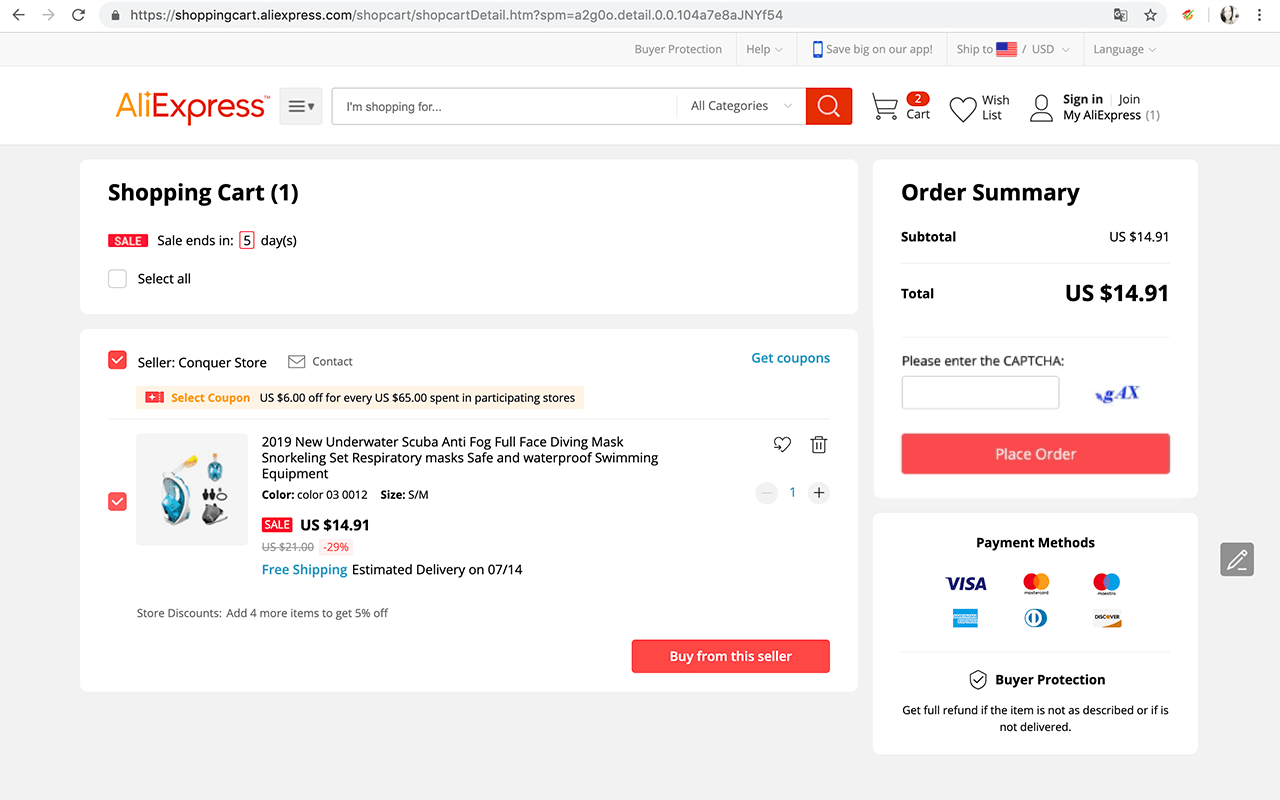Open My AliExpress link
1280x800 pixels.
pos(1102,115)
